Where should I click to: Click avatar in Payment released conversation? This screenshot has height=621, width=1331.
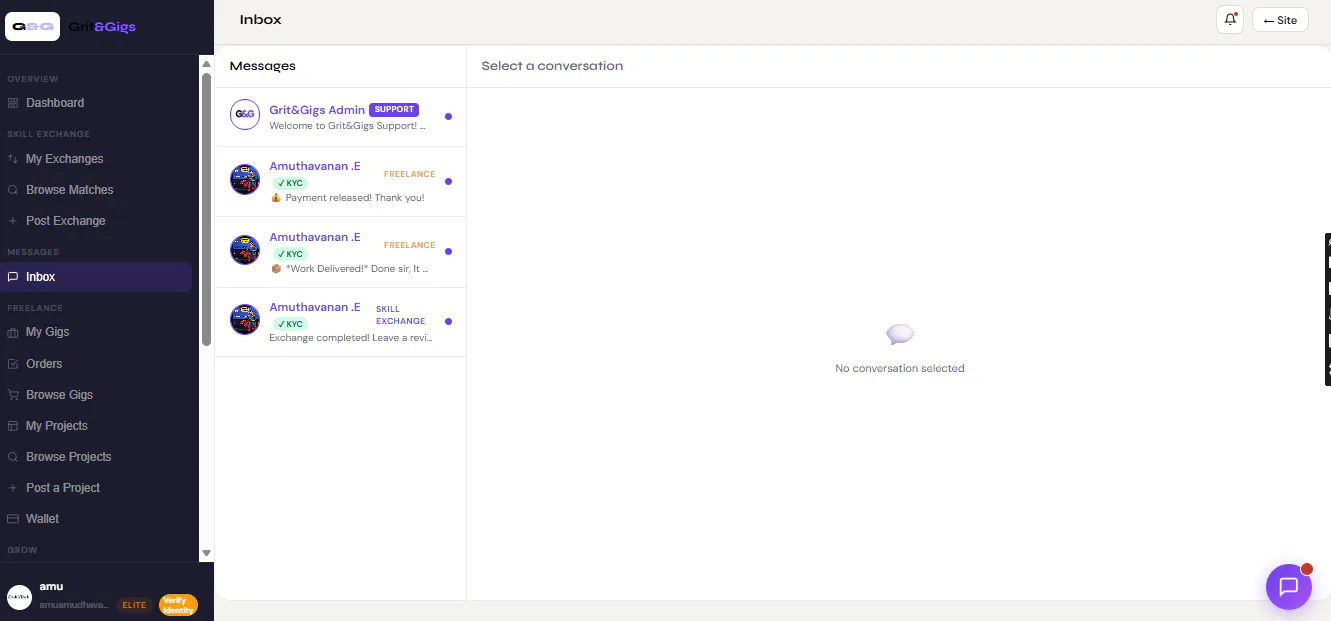(245, 180)
